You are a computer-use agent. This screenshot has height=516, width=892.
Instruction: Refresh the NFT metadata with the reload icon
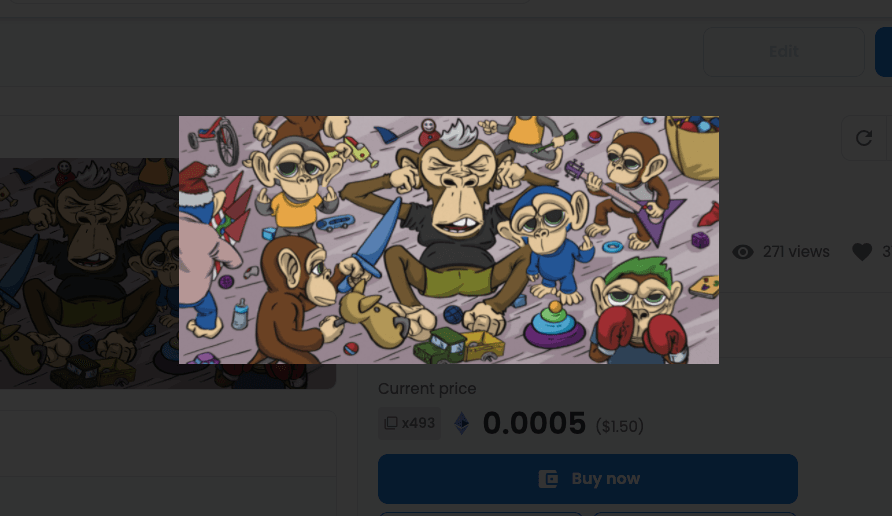[x=864, y=138]
